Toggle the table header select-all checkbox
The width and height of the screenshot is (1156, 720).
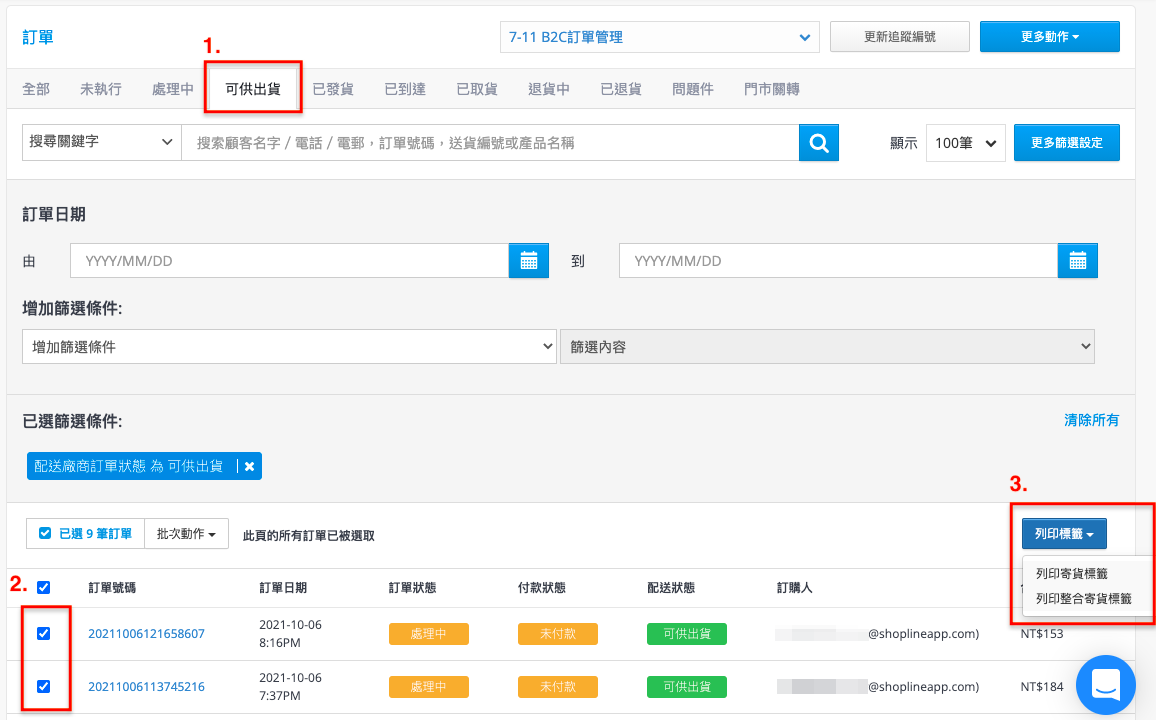(x=43, y=587)
